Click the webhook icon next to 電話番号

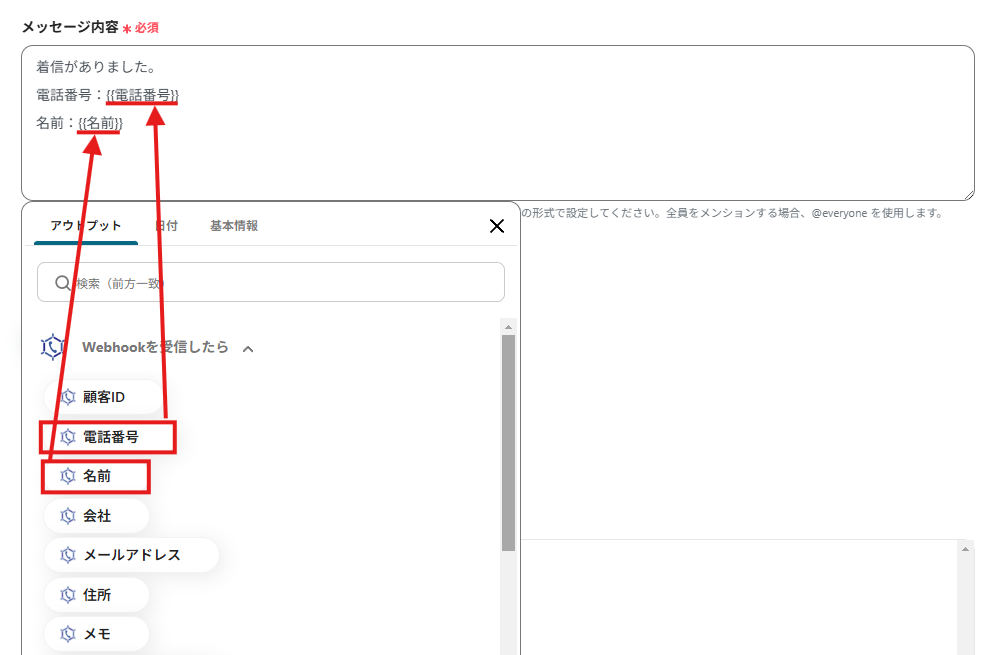(x=68, y=437)
